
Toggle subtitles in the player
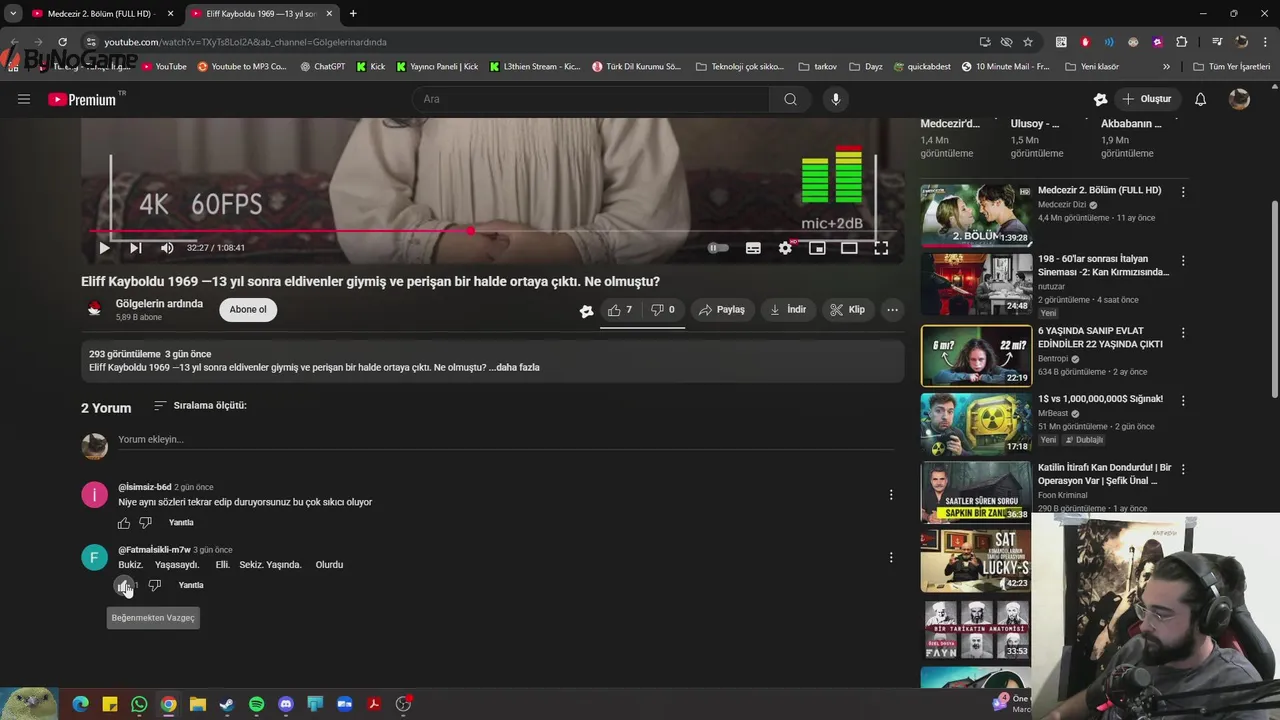tap(753, 248)
